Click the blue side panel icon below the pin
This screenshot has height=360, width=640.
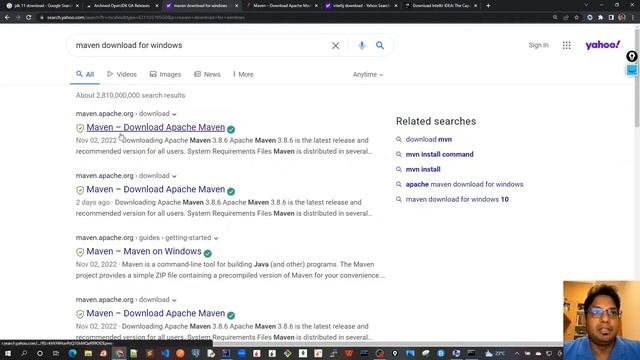(632, 71)
